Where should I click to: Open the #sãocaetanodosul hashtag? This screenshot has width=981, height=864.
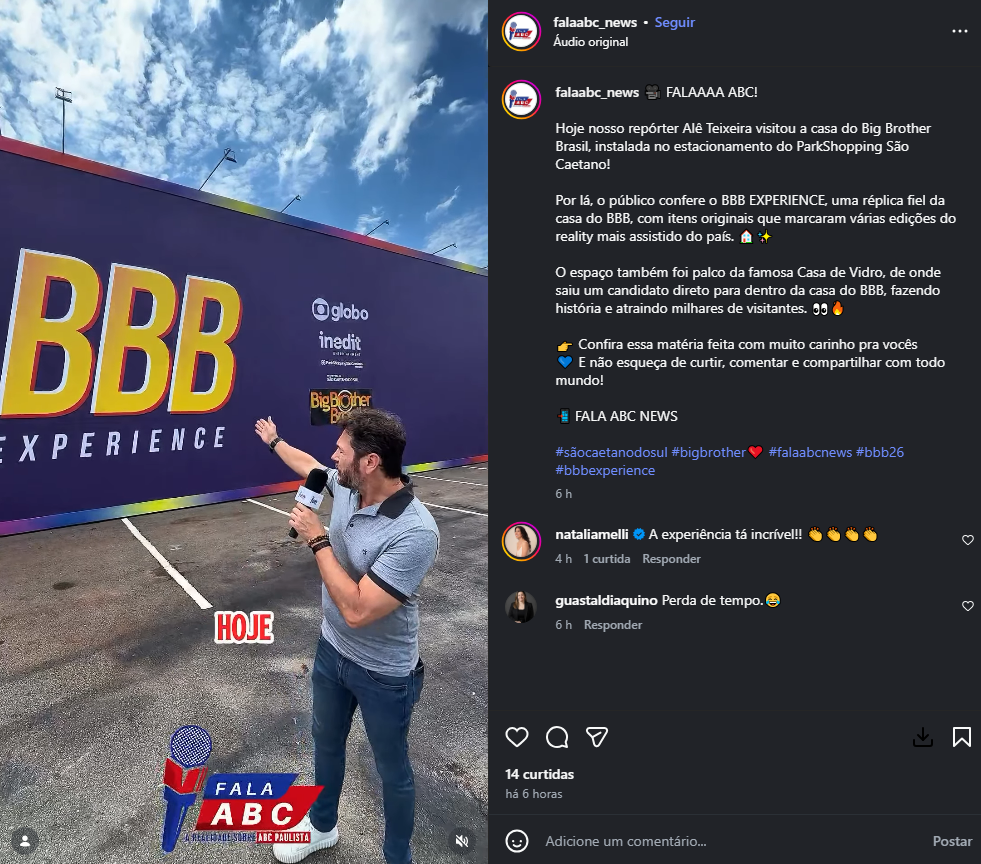point(611,452)
